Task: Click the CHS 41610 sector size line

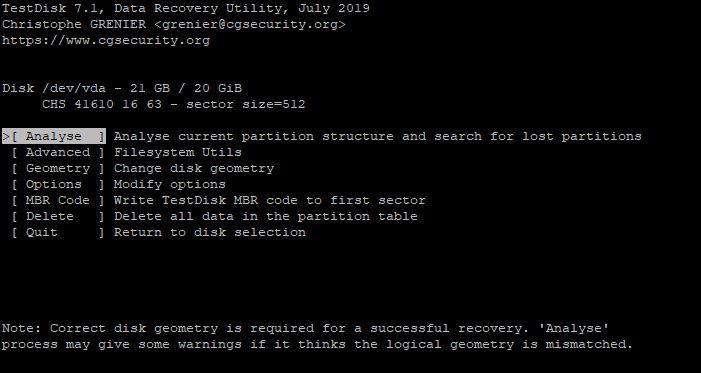Action: pyautogui.click(x=173, y=104)
